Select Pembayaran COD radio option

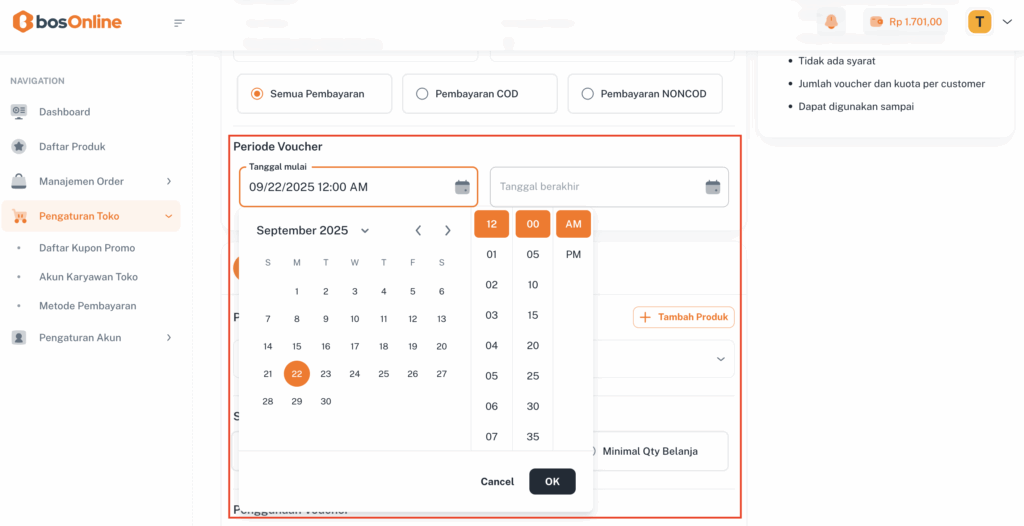click(422, 94)
